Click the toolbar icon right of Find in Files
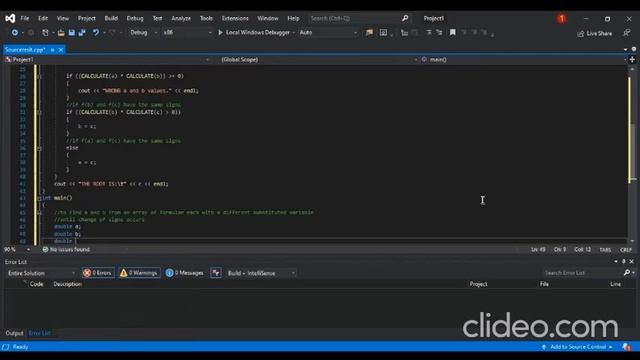640x360 pixels. click(383, 32)
